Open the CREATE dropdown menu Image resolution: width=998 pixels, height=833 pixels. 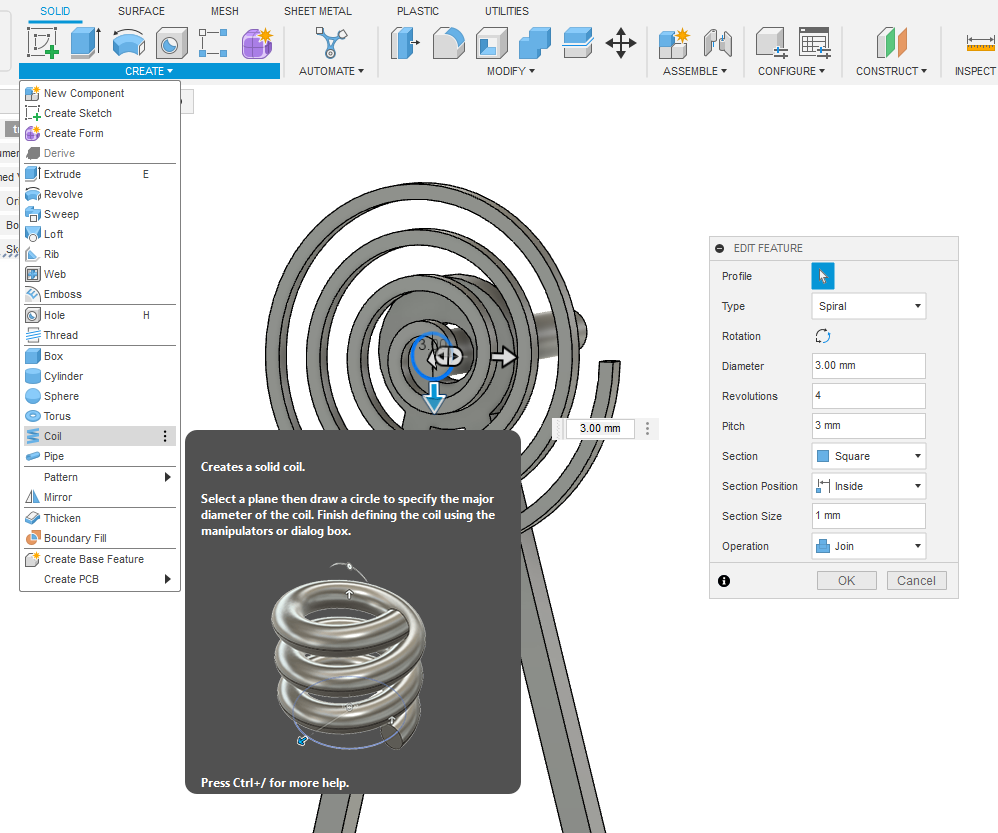tap(149, 71)
